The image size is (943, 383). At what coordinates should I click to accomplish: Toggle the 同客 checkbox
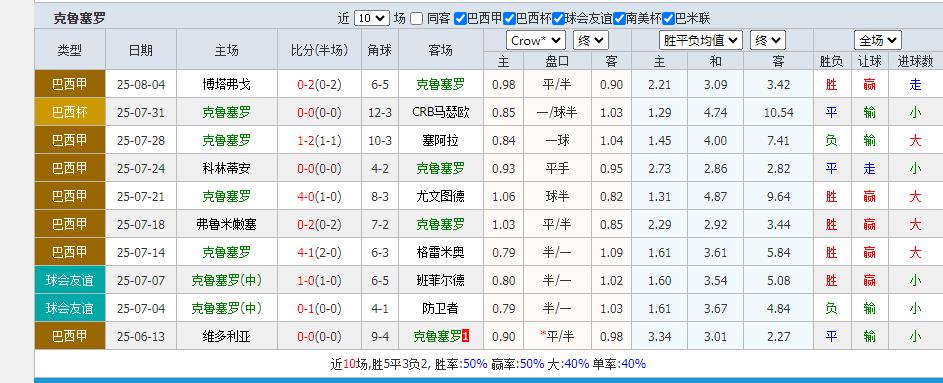click(416, 19)
